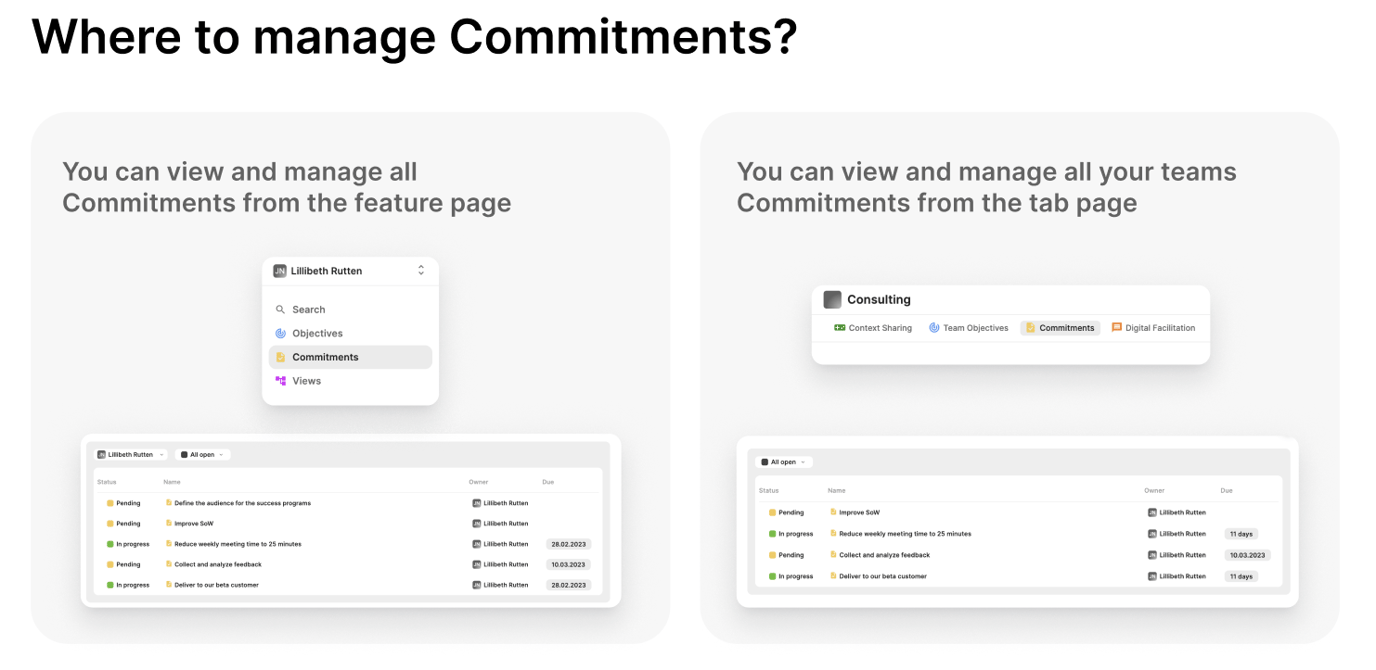This screenshot has height=670, width=1376.
Task: Open the 'All open' filter next to Lillibeth Rutten filter
Action: pyautogui.click(x=203, y=455)
